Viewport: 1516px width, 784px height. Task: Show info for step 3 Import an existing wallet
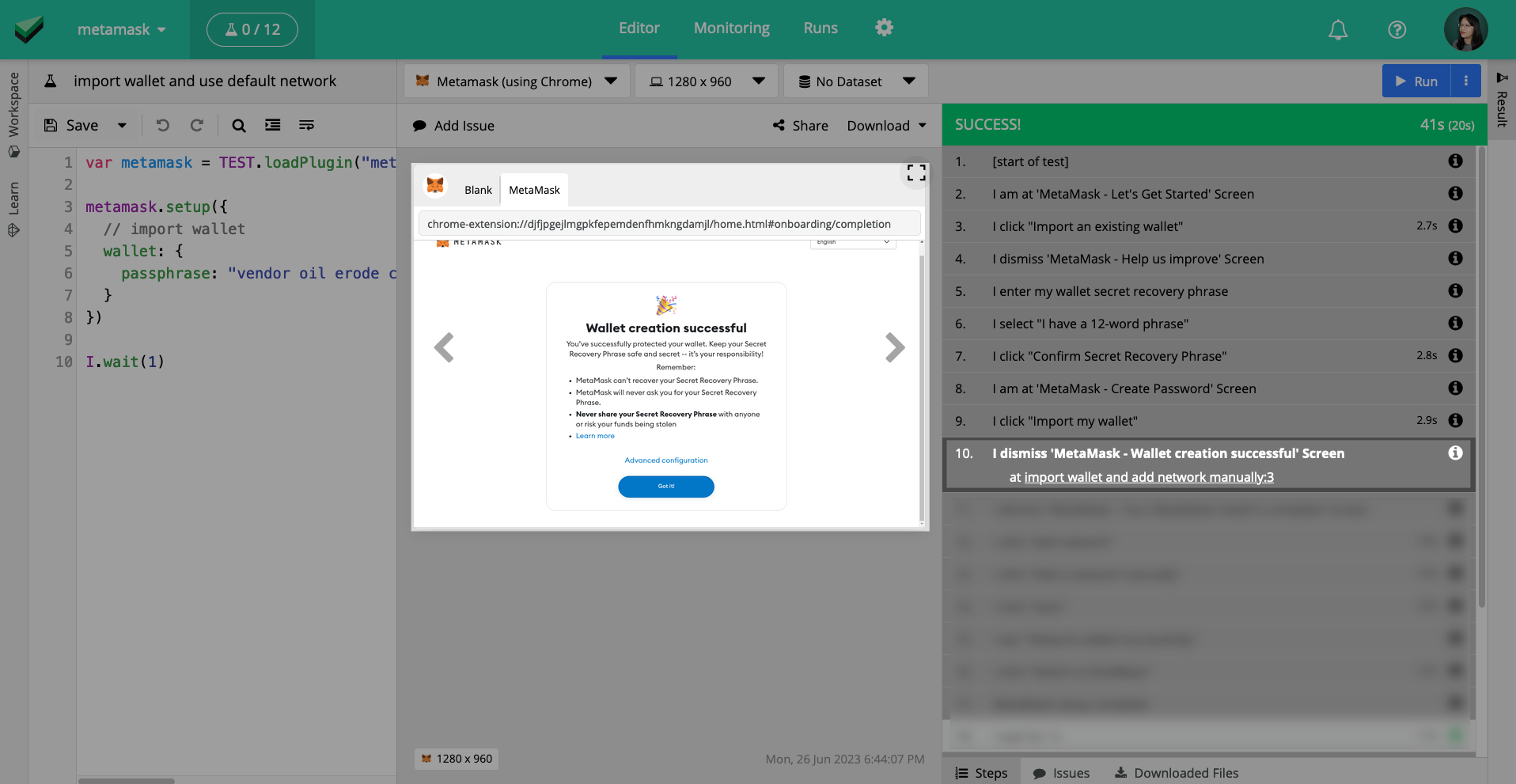(1455, 225)
